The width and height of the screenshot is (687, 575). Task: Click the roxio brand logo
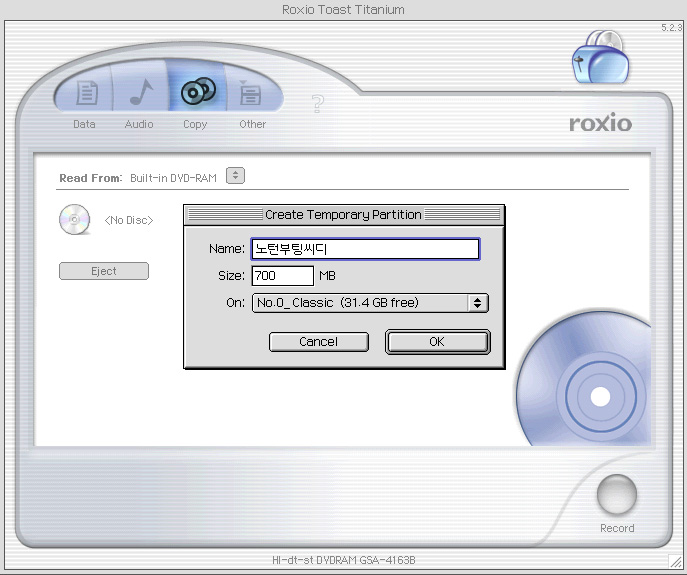pos(600,124)
